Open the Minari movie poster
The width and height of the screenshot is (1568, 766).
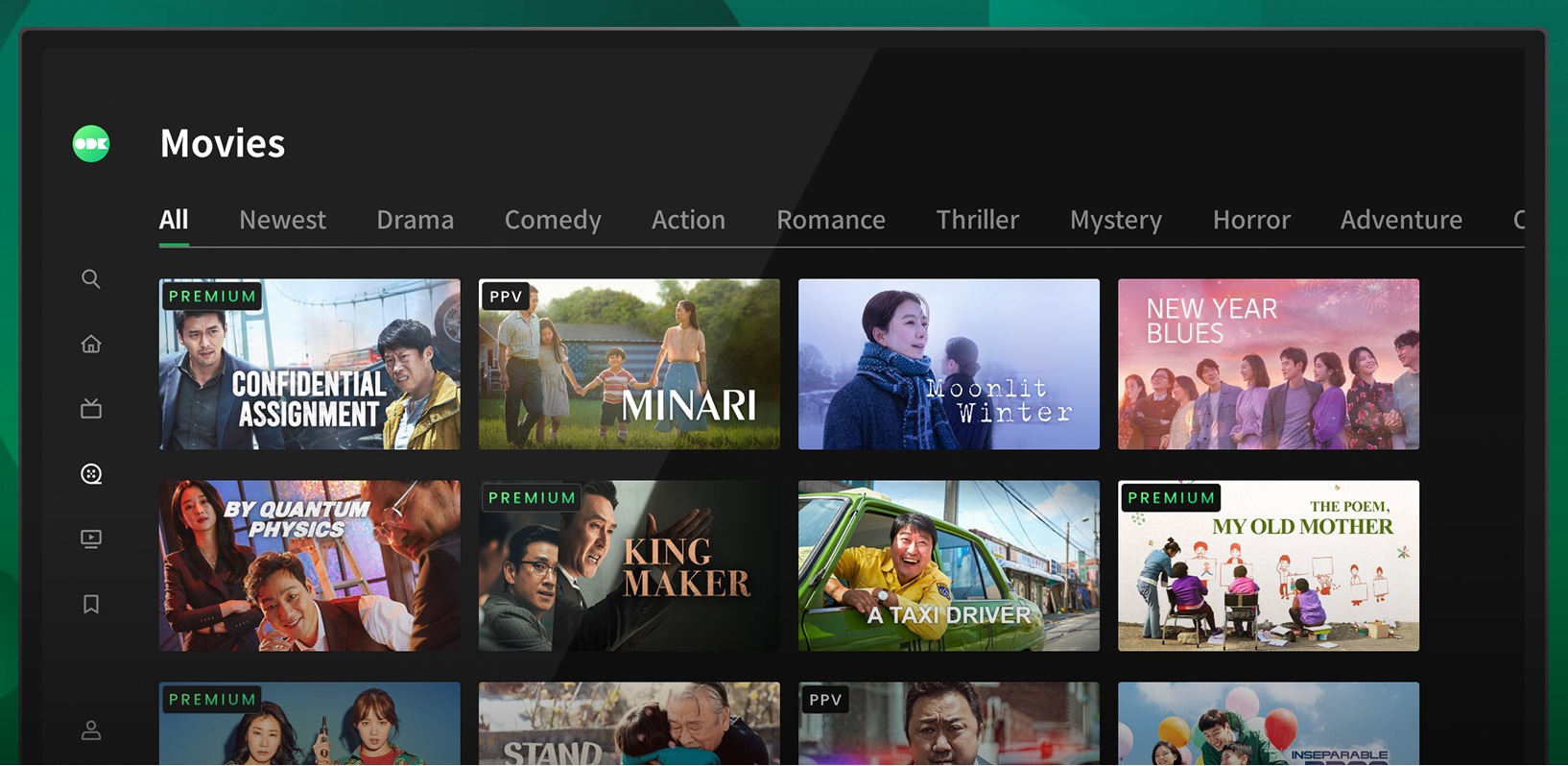tap(630, 365)
